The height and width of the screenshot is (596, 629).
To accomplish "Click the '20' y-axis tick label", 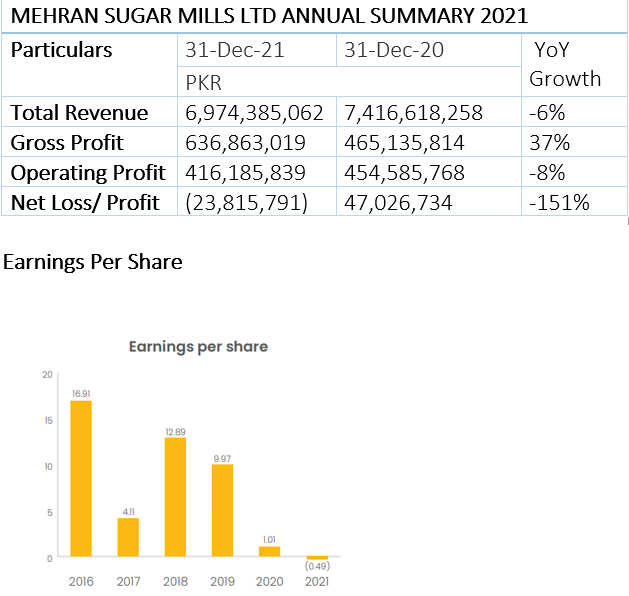I will click(x=47, y=375).
